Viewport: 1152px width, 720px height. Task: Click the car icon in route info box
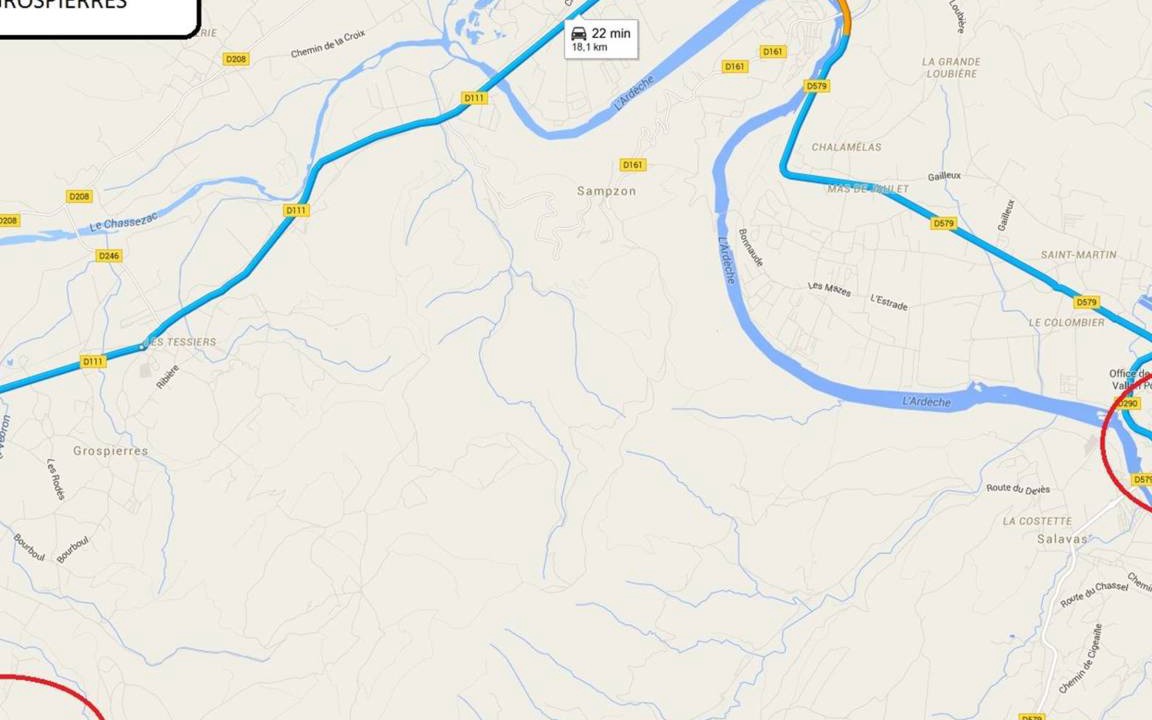click(x=579, y=34)
